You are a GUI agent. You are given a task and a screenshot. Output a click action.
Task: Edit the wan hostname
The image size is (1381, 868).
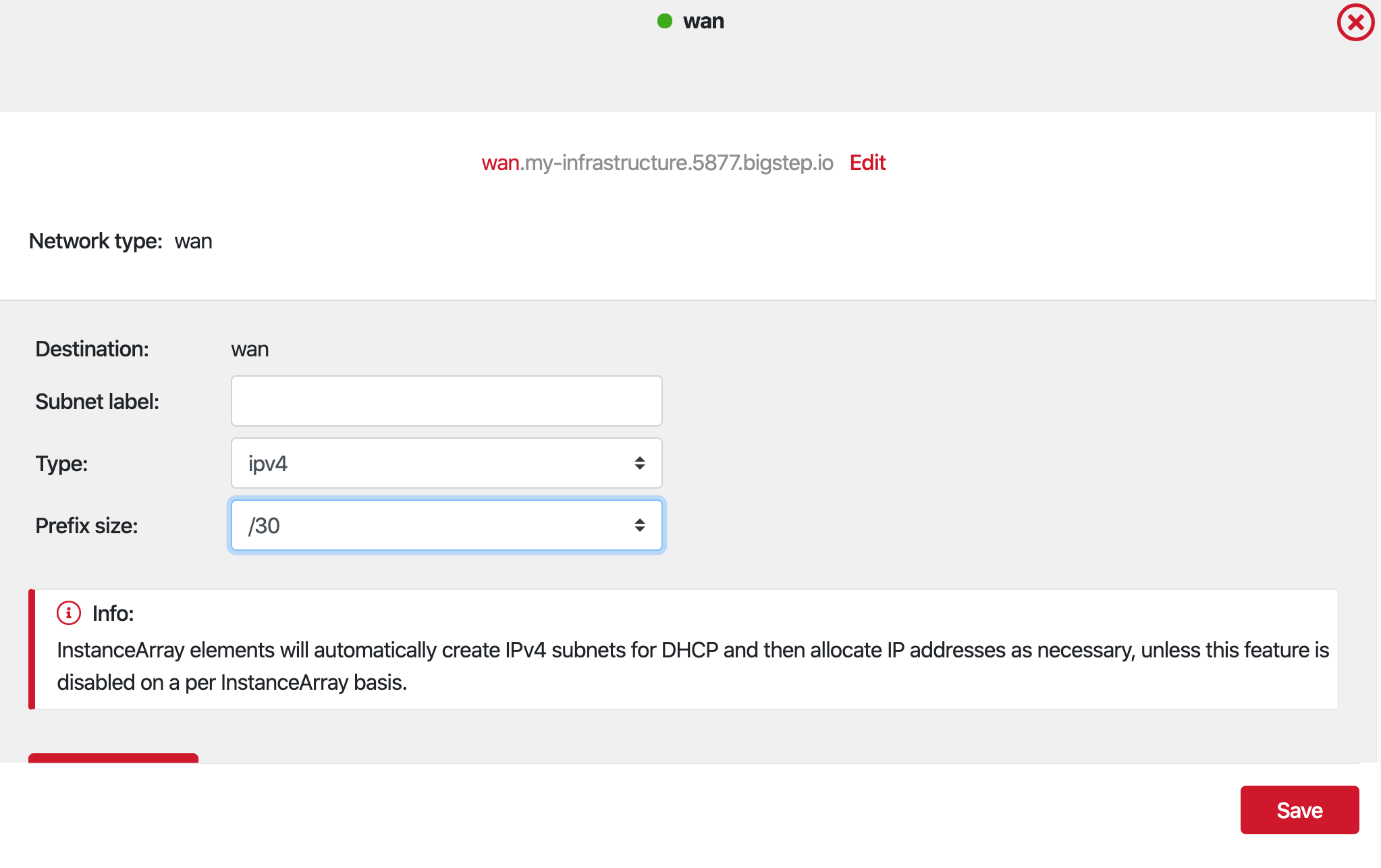[x=867, y=163]
